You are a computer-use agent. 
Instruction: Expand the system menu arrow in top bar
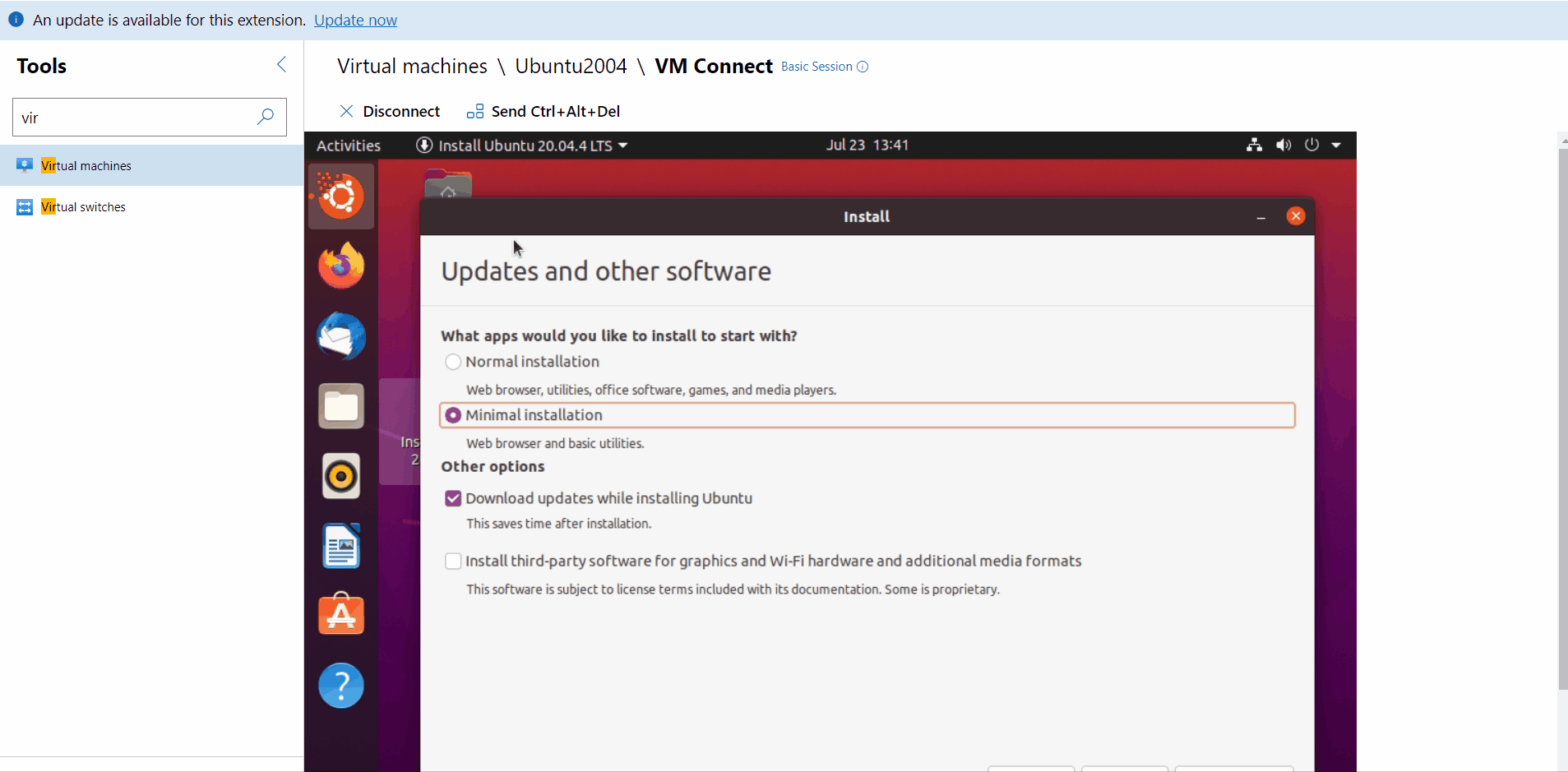pos(1336,146)
